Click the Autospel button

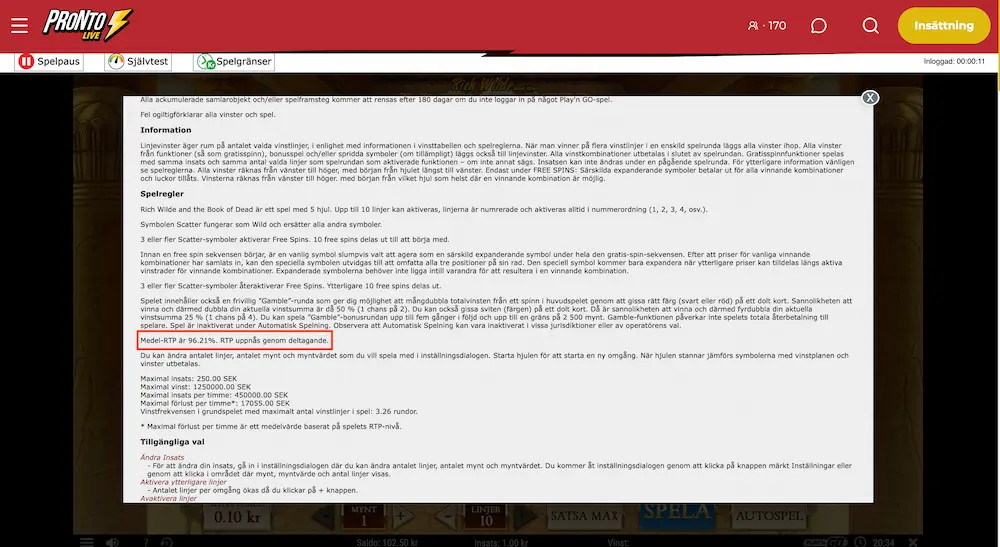(769, 516)
